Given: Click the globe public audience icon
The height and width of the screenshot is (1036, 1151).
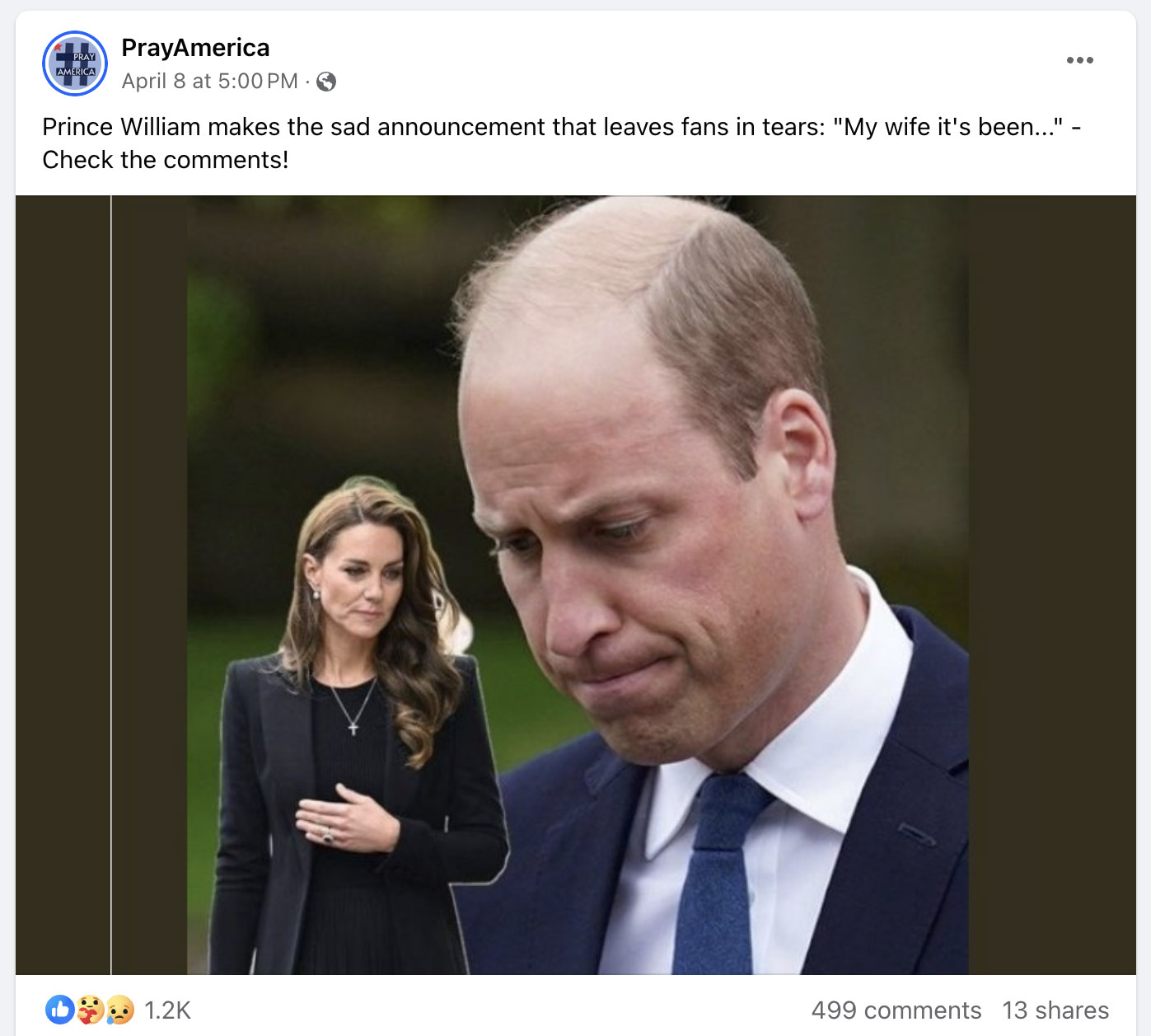Looking at the screenshot, I should (x=326, y=82).
